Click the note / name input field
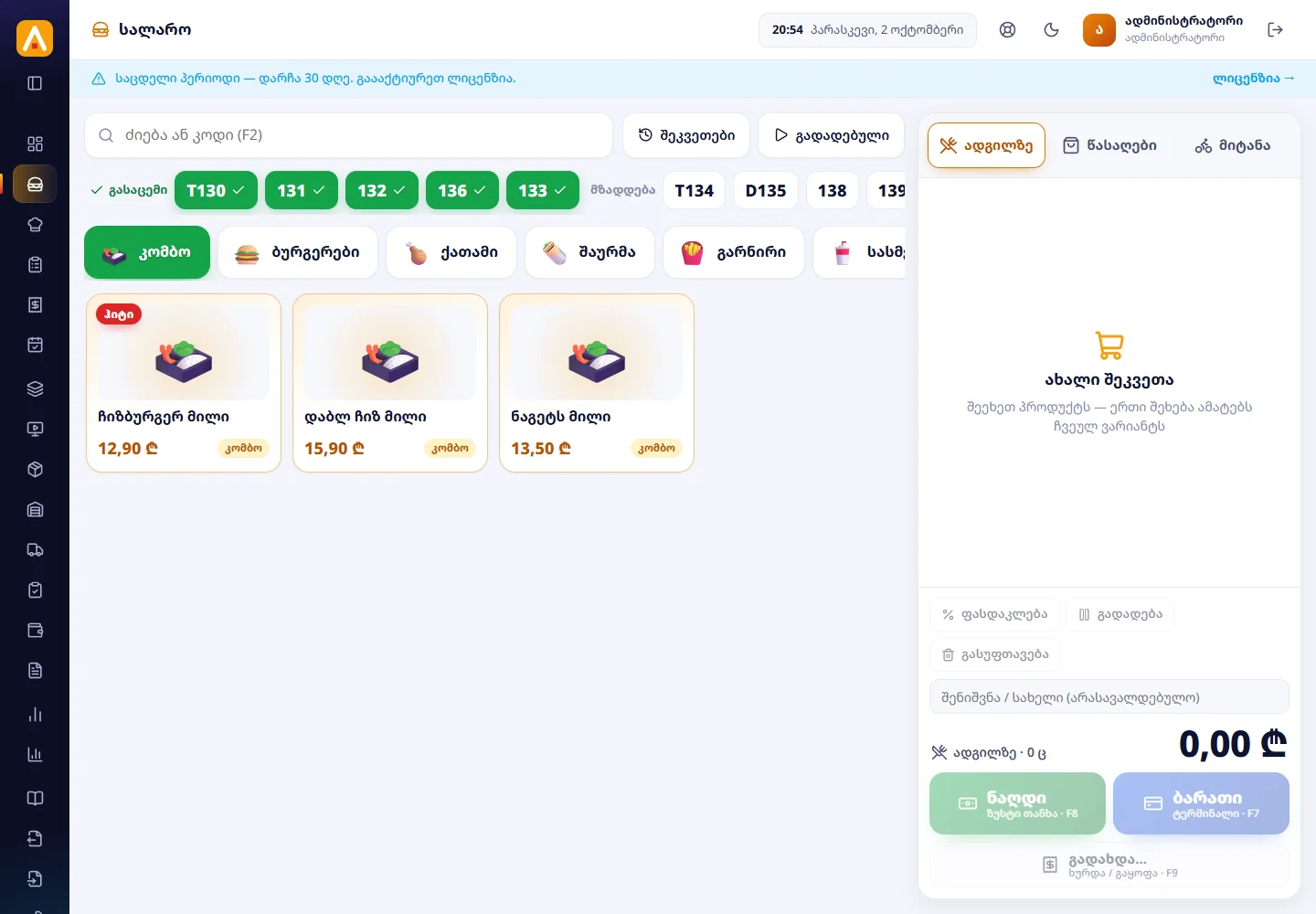The width and height of the screenshot is (1316, 914). tap(1109, 697)
